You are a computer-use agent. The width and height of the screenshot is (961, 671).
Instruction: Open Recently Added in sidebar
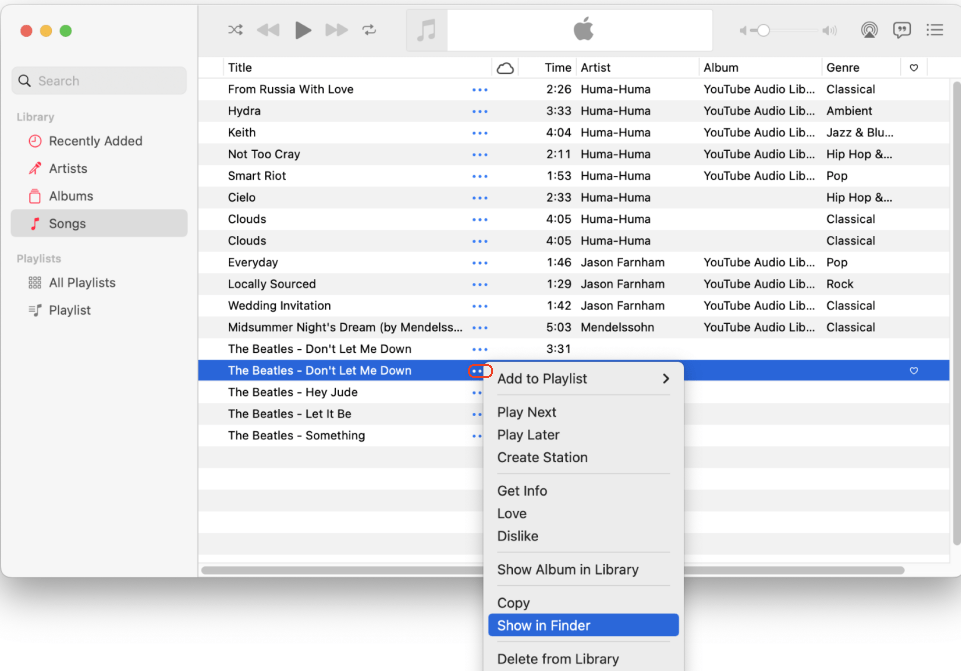coord(95,141)
